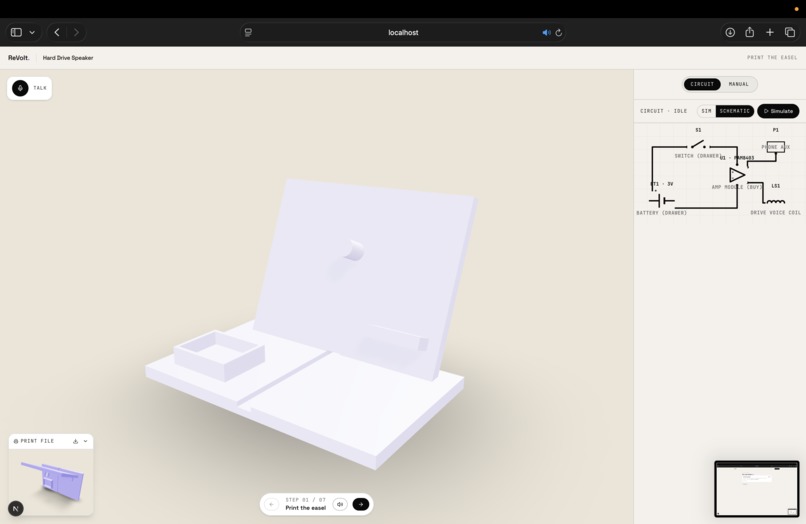The image size is (806, 524).
Task: Click the Hard Drive Speaker project title
Action: [68, 58]
